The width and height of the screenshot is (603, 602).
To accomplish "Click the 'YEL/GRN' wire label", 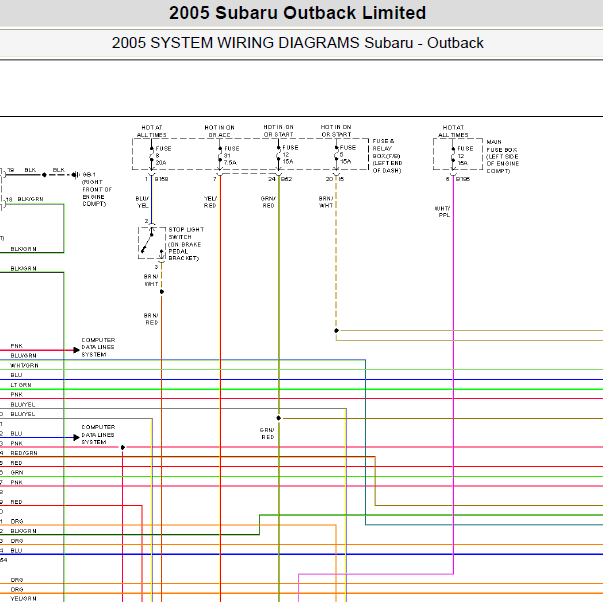I will pyautogui.click(x=23, y=599).
